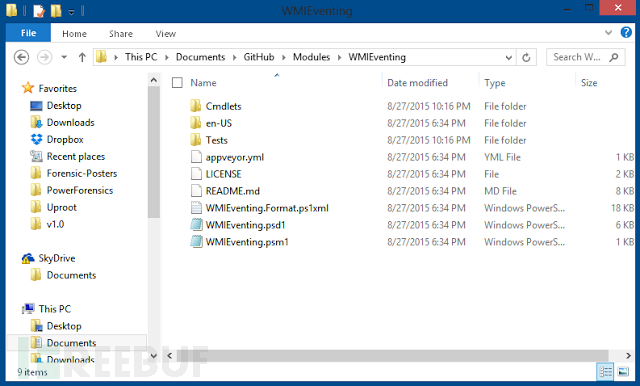640x386 pixels.
Task: Open the recent locations dropdown arrow
Action: pos(64,57)
